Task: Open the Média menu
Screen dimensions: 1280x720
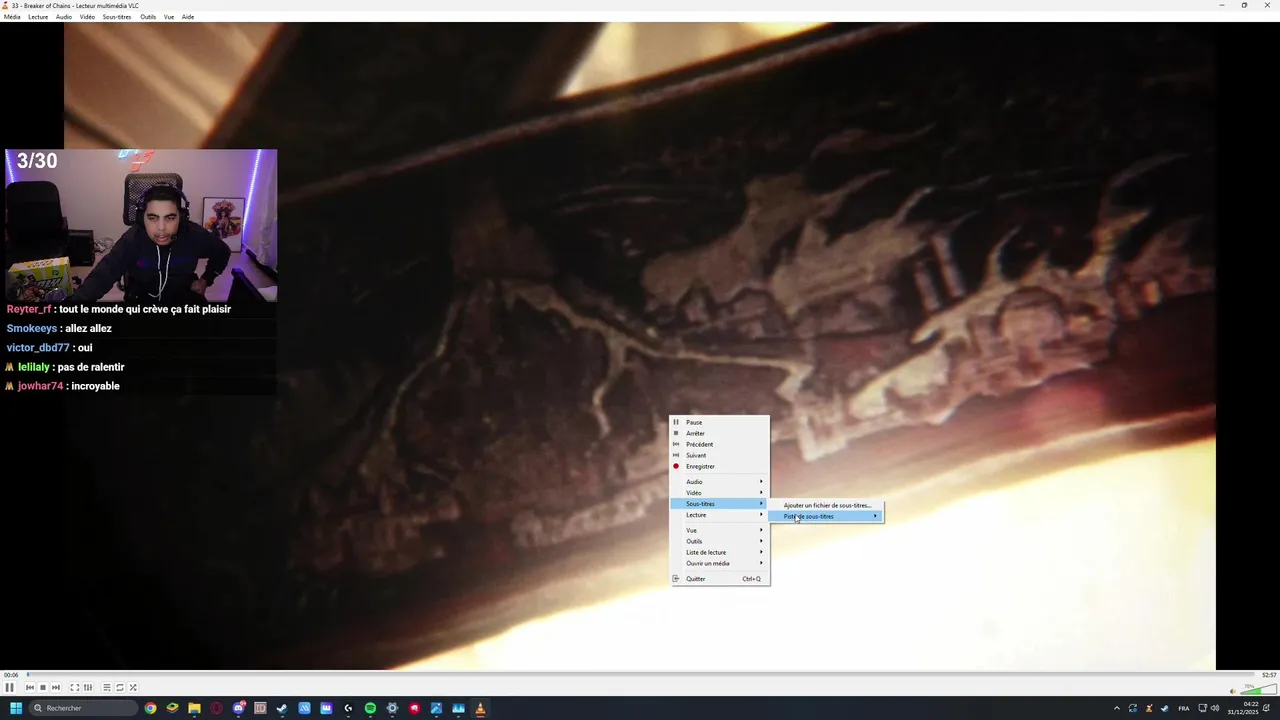Action: point(12,17)
